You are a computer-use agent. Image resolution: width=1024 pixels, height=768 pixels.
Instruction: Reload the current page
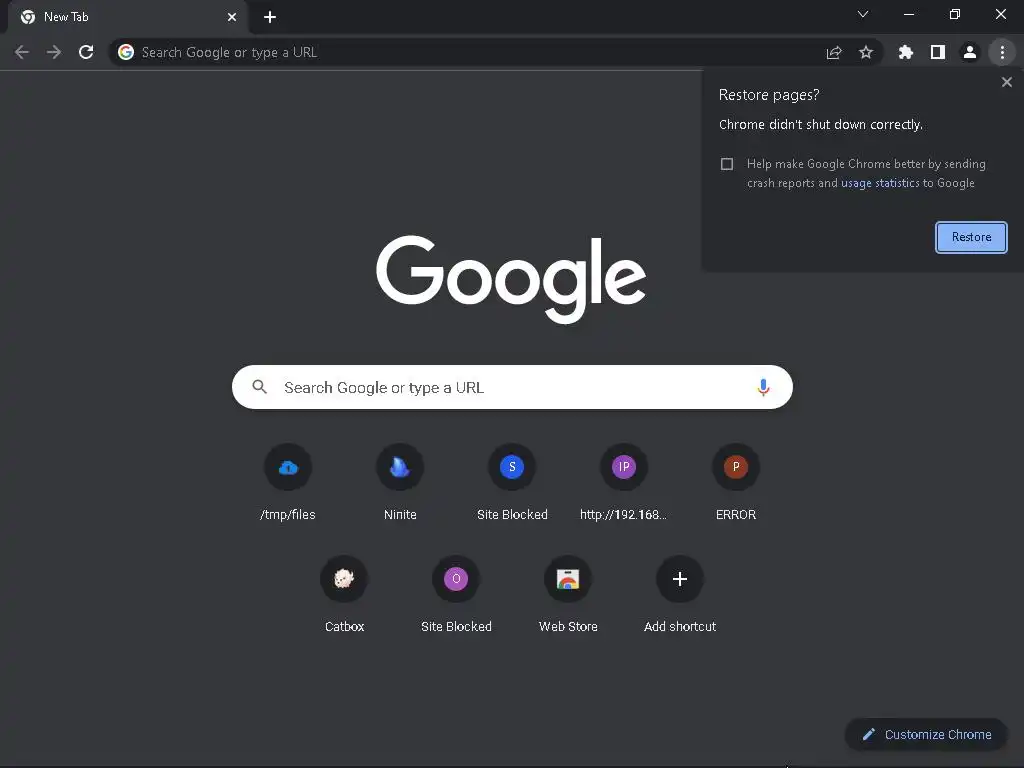coord(86,52)
